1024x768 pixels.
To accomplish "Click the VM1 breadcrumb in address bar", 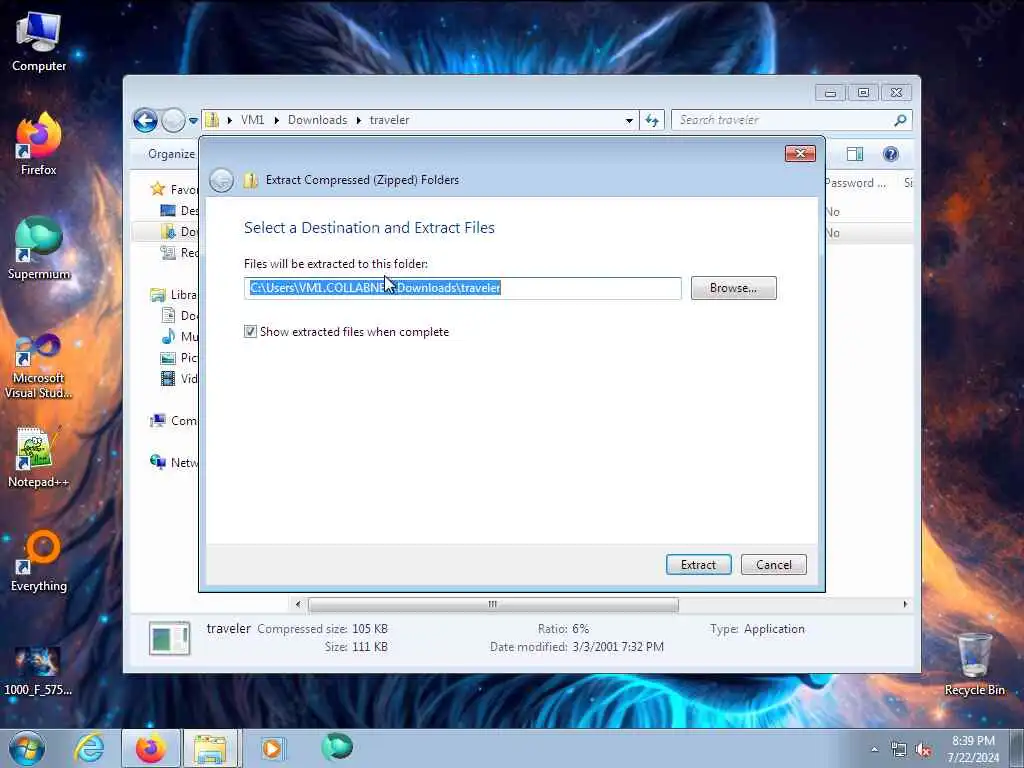I will point(253,120).
